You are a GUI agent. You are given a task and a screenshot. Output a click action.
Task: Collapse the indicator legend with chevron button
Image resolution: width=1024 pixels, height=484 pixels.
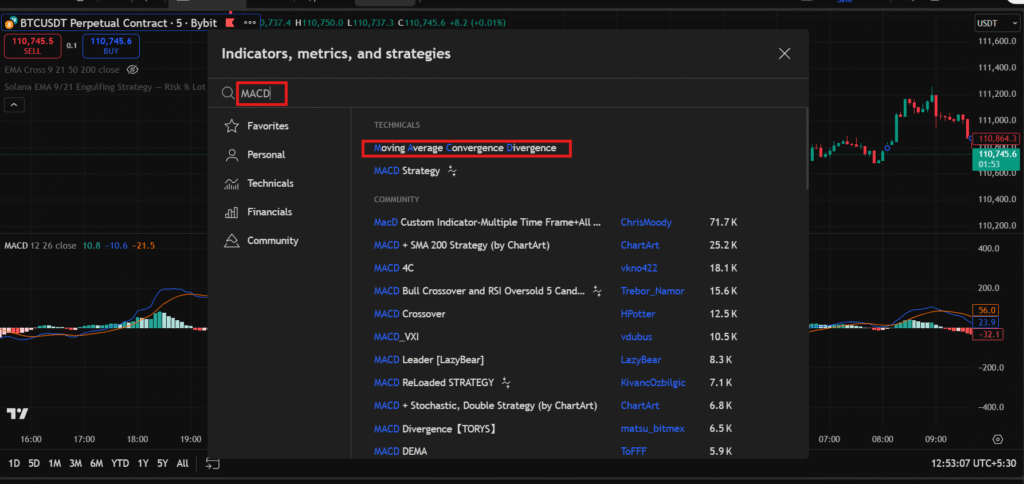click(15, 105)
